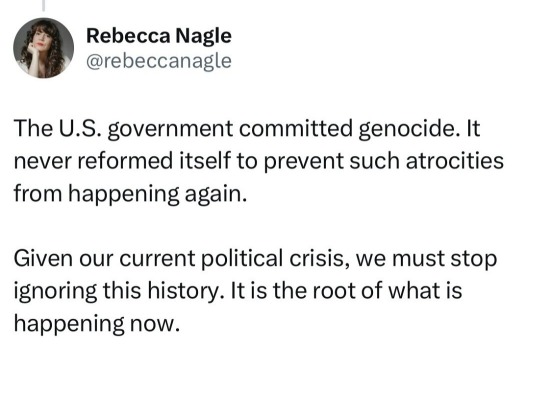The image size is (540, 413).
Task: Click the phrase "we must stop"
Action: (426, 259)
